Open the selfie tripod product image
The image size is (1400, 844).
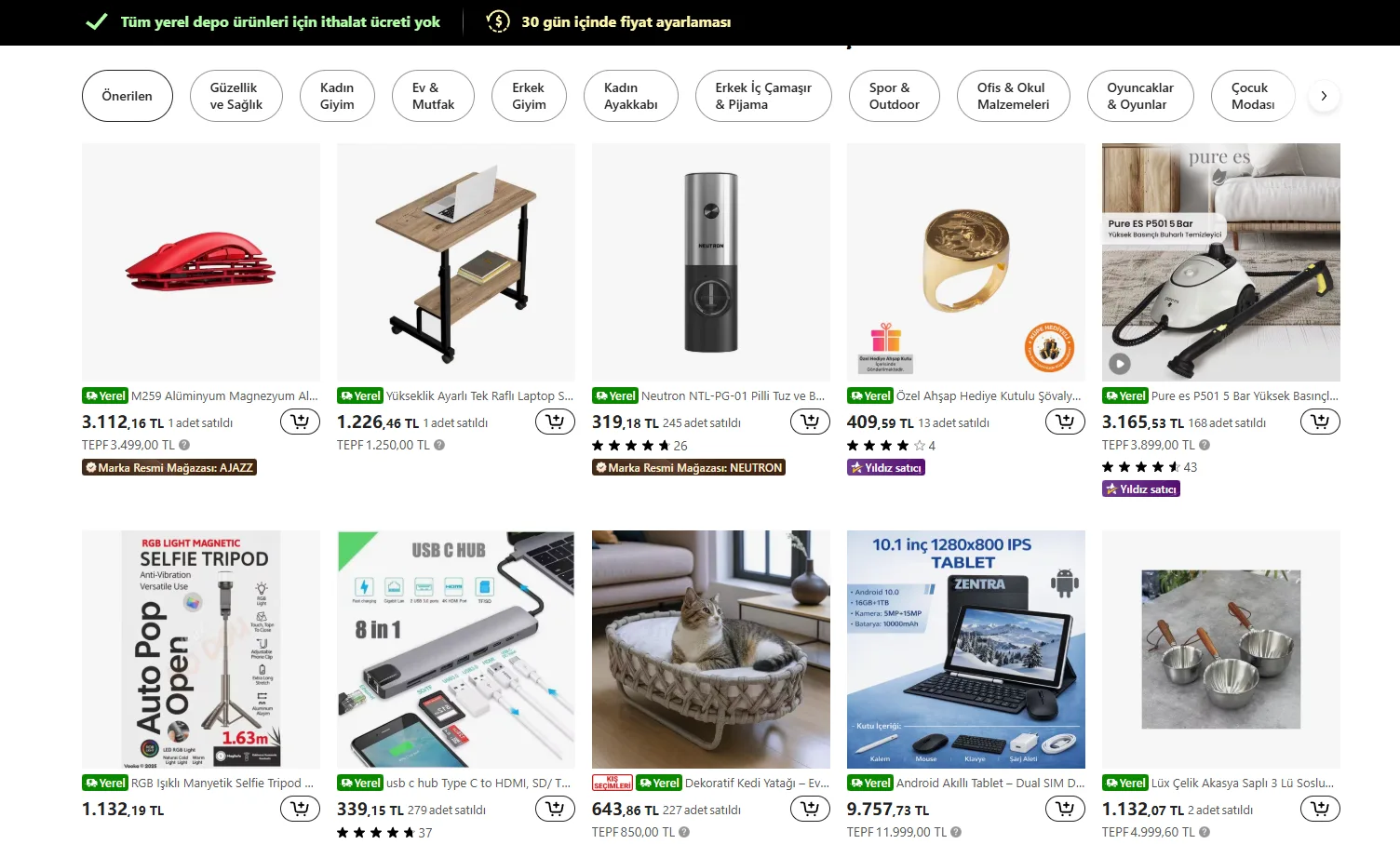[201, 650]
